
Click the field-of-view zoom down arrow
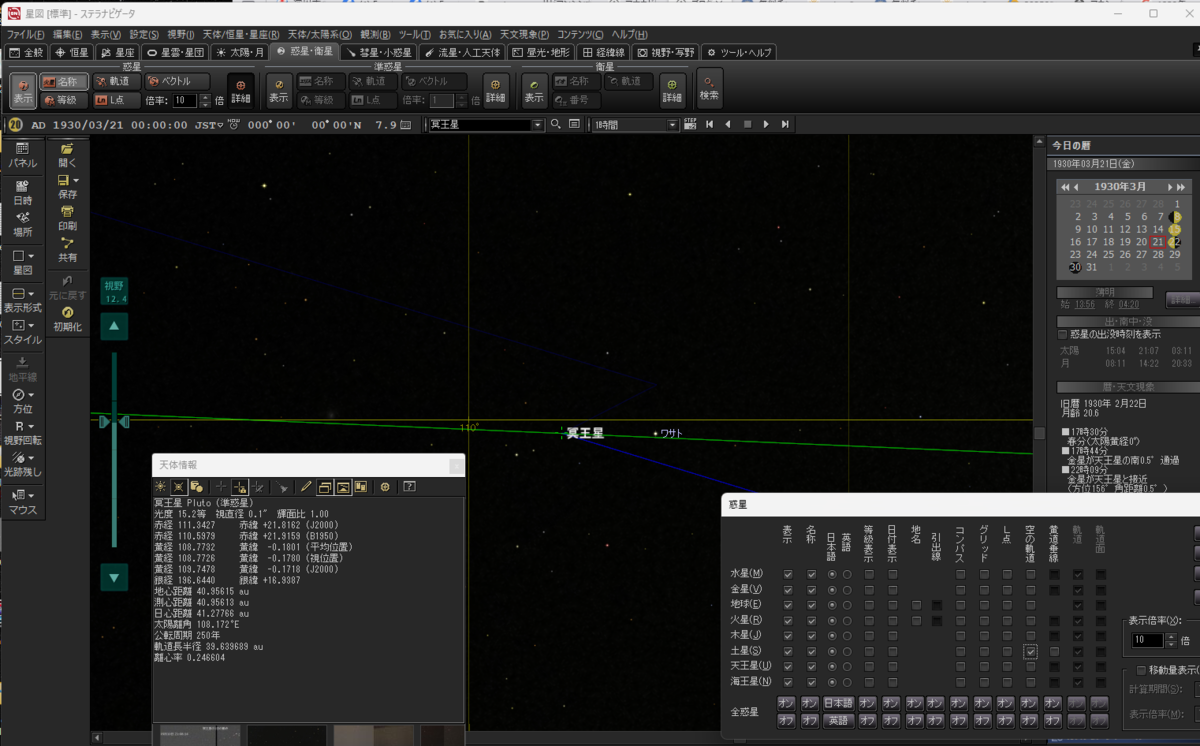tap(115, 577)
